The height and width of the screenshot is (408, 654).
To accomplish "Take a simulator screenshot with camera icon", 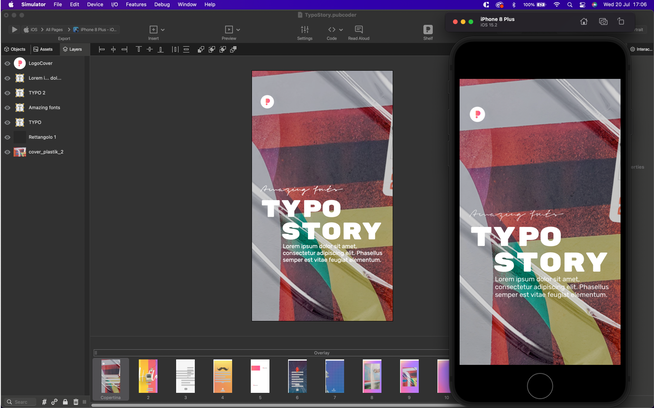I will pyautogui.click(x=603, y=21).
